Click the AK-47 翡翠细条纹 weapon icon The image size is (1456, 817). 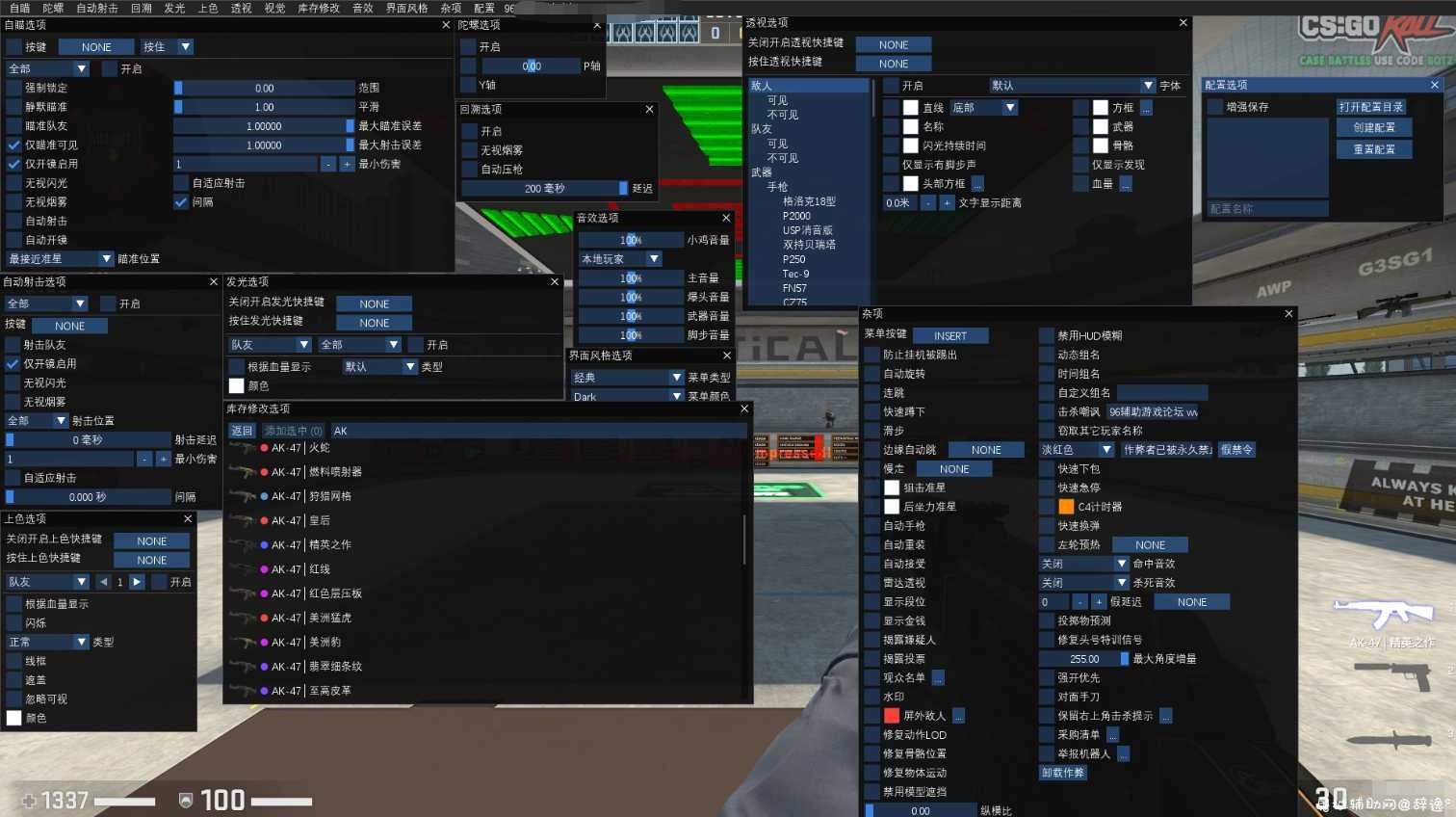tap(242, 667)
